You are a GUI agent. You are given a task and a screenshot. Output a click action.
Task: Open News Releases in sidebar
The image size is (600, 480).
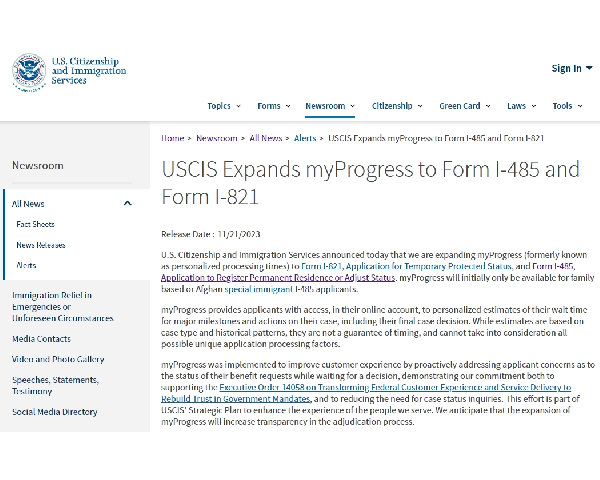click(x=41, y=245)
